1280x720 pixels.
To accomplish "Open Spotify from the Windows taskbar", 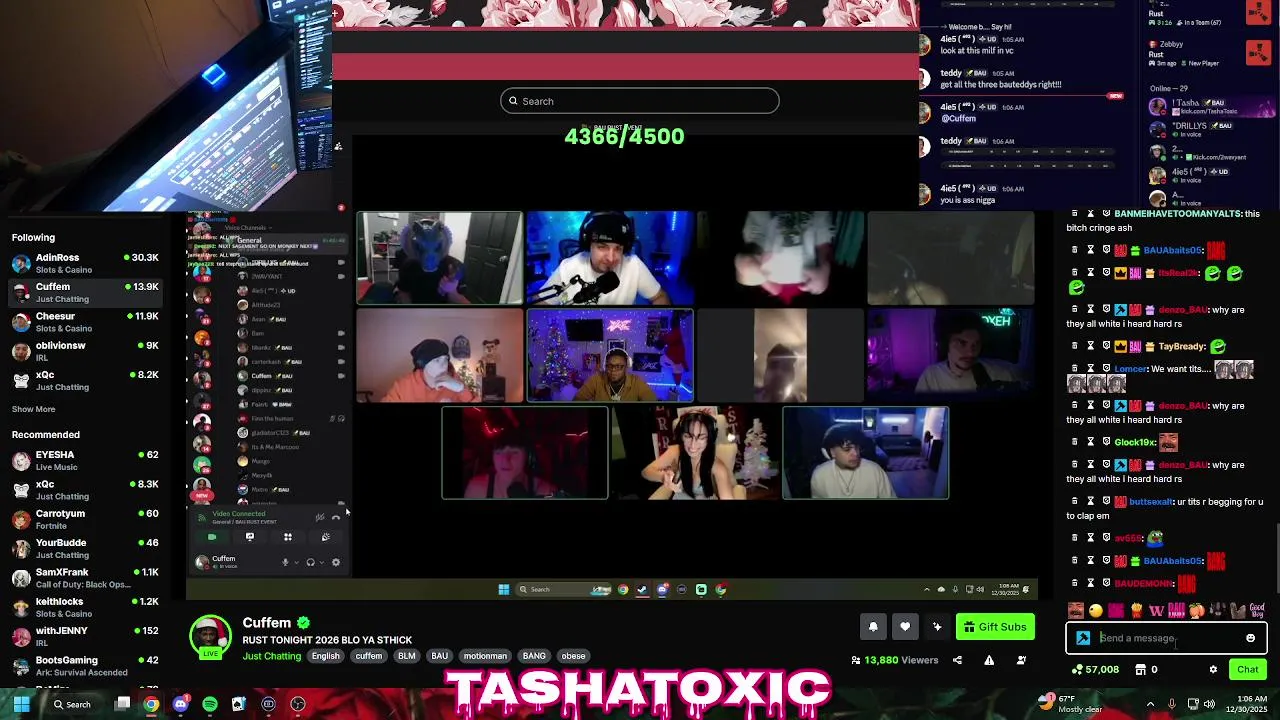I will pyautogui.click(x=209, y=704).
